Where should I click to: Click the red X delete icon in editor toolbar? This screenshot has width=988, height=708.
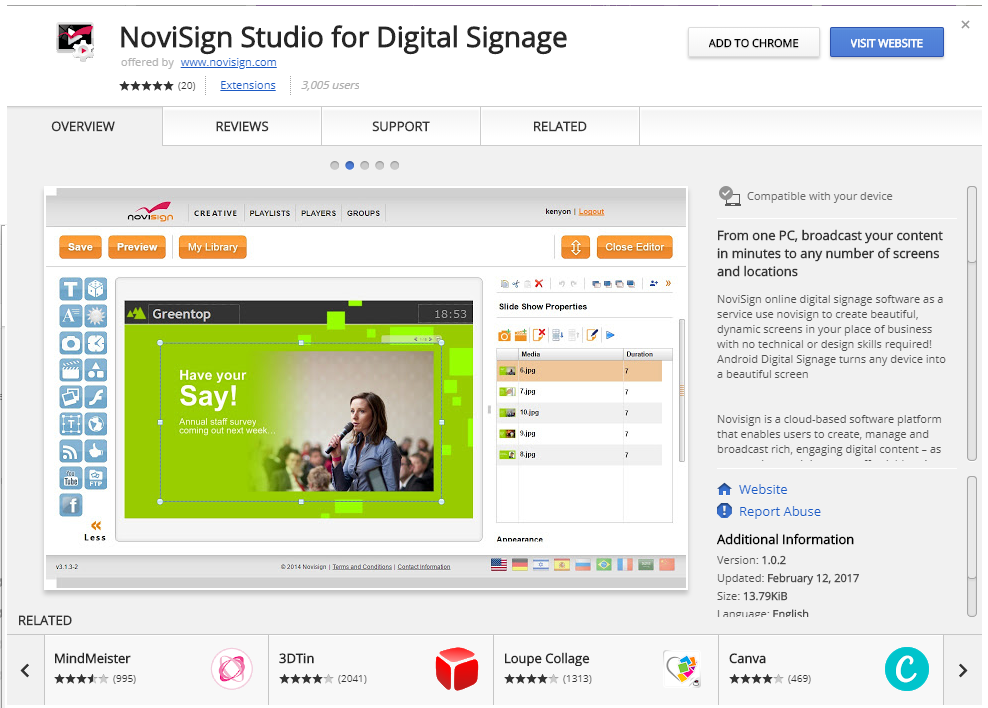(x=539, y=283)
